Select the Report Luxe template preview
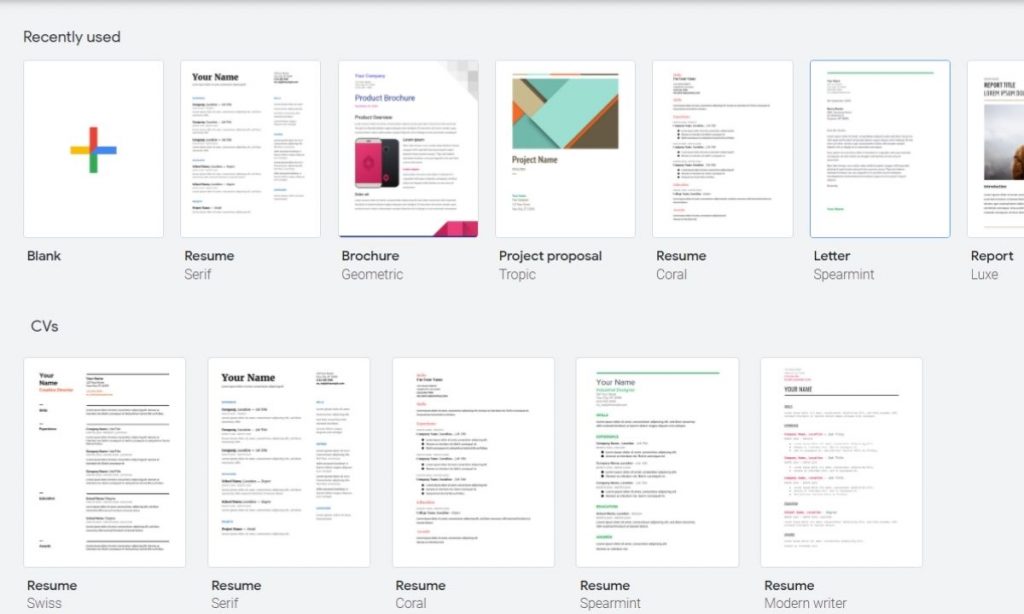 [996, 149]
